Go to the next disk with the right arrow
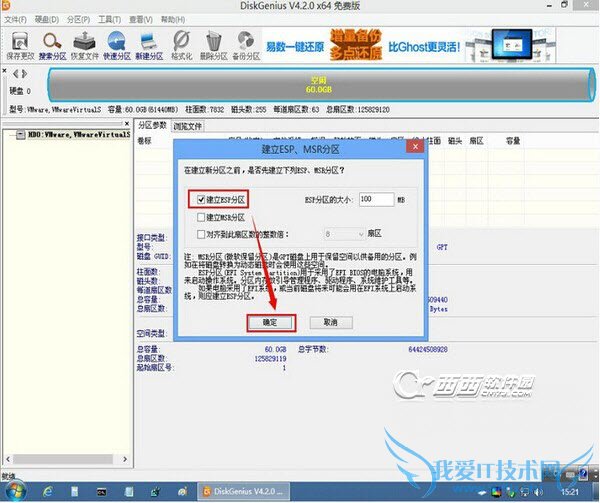 point(24,73)
